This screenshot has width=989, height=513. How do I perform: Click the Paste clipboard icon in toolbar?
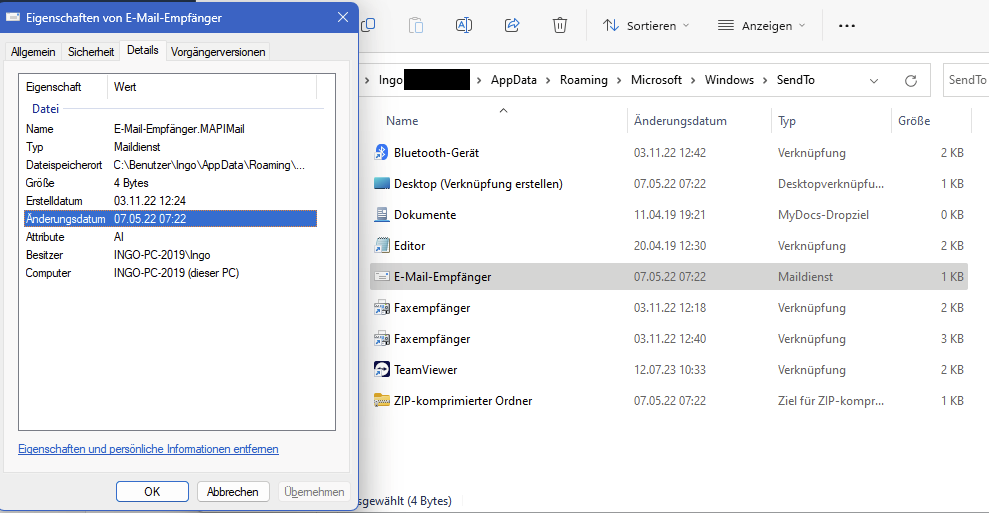[x=416, y=25]
